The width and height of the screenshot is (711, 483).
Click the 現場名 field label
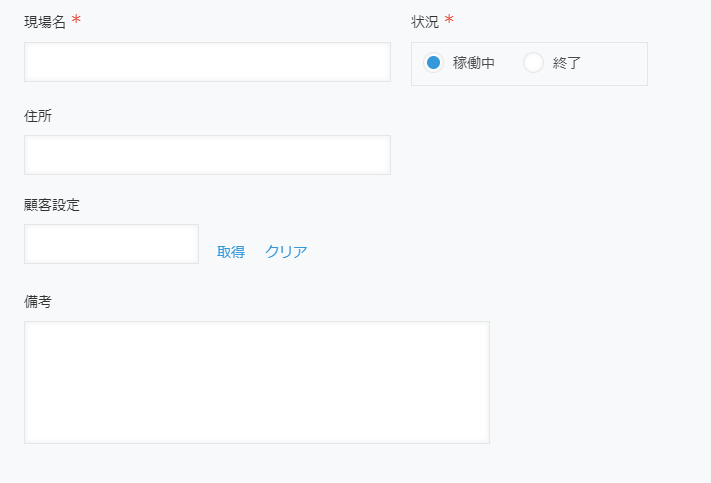tap(45, 22)
